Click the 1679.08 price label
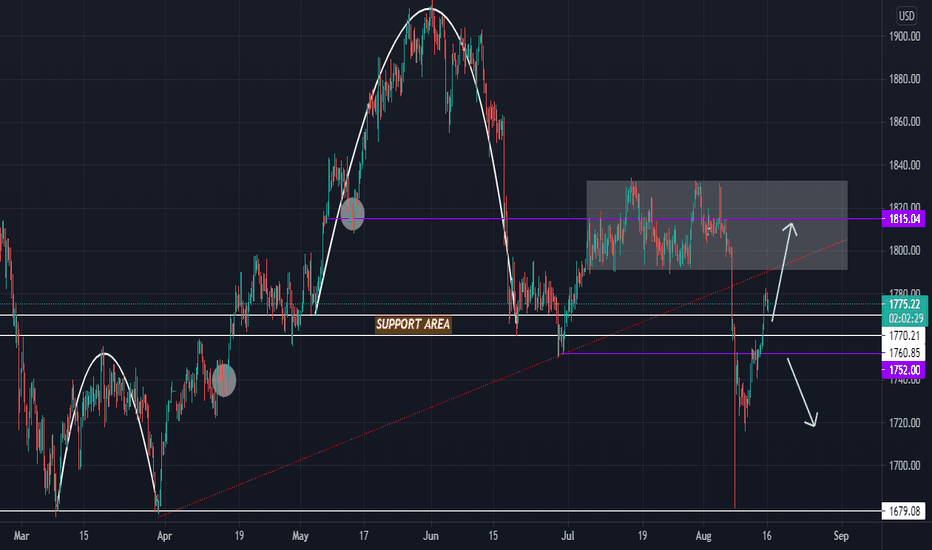The width and height of the screenshot is (932, 550). [903, 511]
